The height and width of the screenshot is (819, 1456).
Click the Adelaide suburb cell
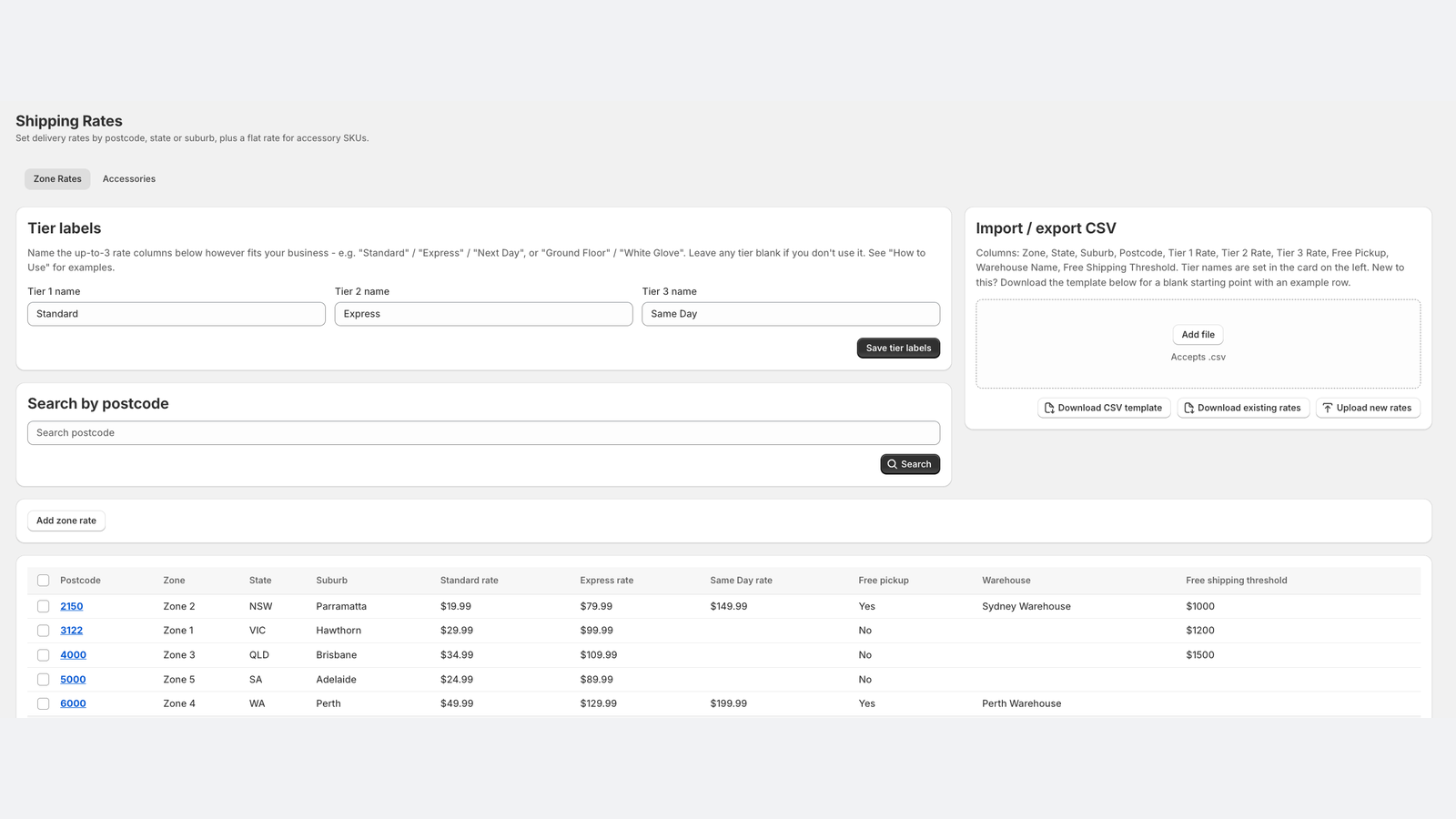336,680
